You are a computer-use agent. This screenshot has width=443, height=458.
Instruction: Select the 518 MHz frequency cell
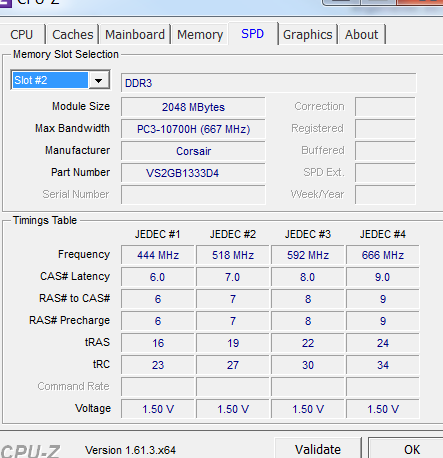click(233, 255)
